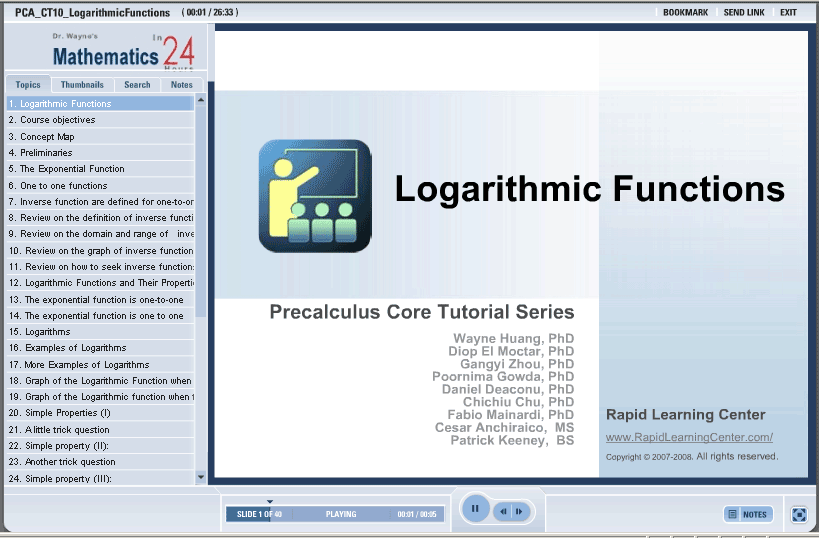The image size is (819, 538).
Task: Click the Mathematics in 24 Hours logo
Action: [124, 51]
